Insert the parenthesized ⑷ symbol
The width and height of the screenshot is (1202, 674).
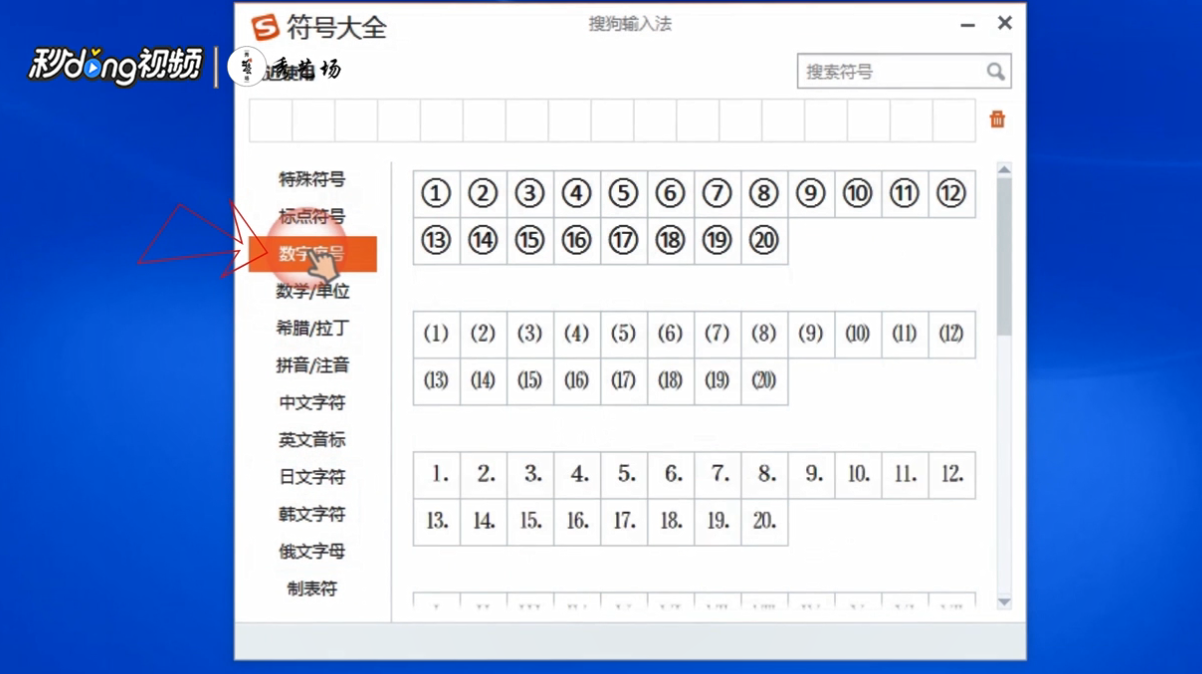[x=577, y=334]
